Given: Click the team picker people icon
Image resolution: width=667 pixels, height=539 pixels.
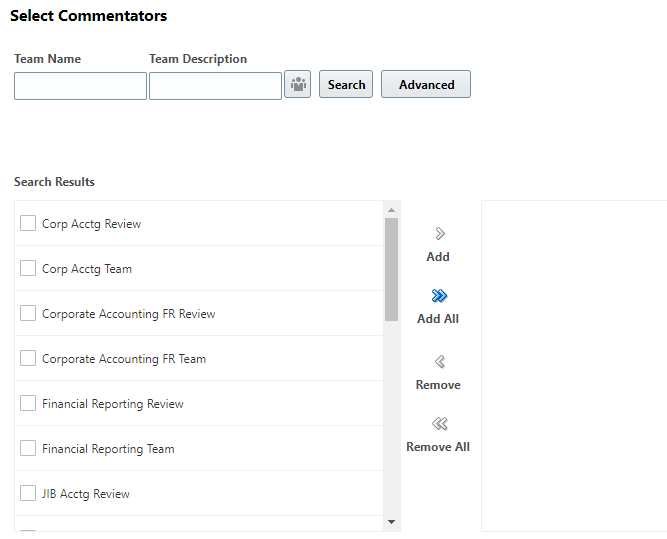Looking at the screenshot, I should point(297,84).
